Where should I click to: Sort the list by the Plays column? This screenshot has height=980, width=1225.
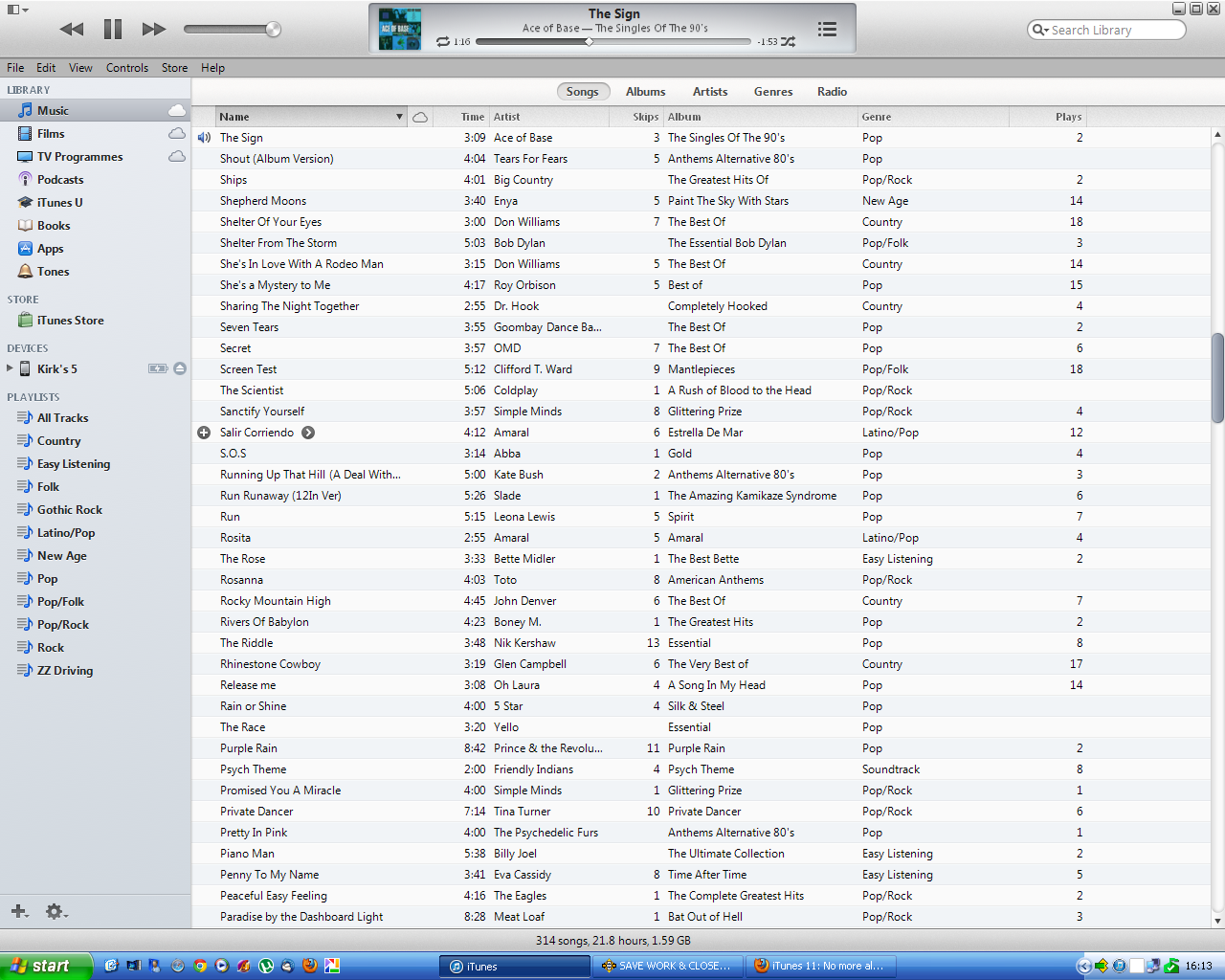pyautogui.click(x=1048, y=117)
